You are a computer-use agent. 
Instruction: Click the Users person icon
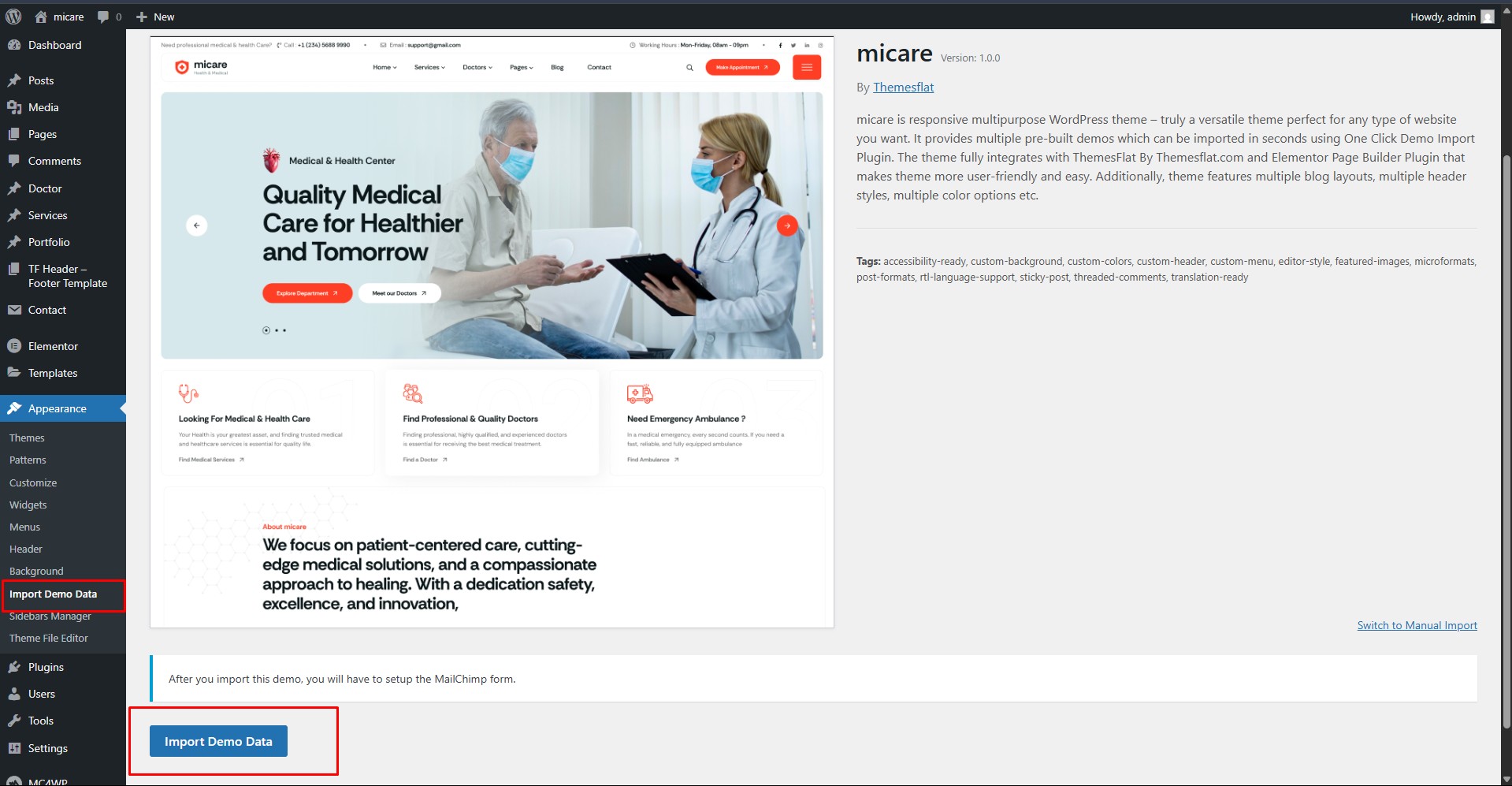click(14, 694)
